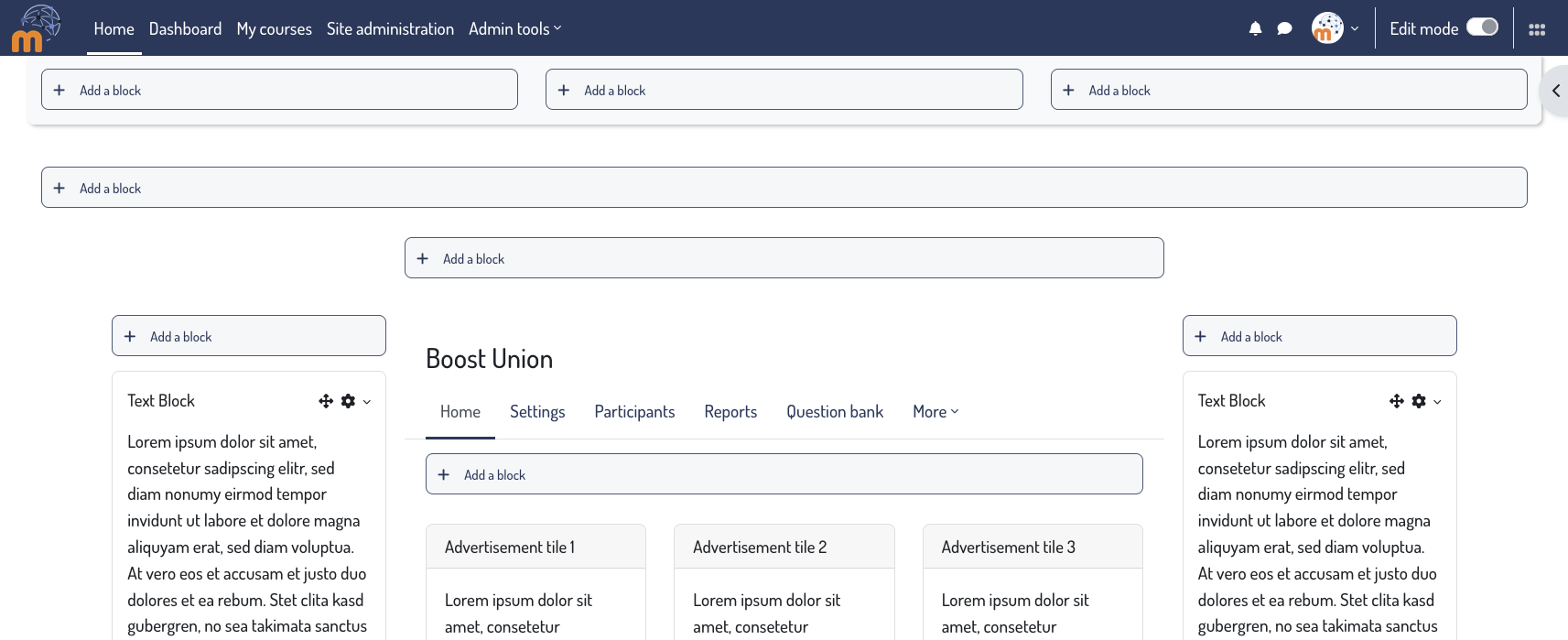Open Dashboard in the navbar

coord(185,29)
